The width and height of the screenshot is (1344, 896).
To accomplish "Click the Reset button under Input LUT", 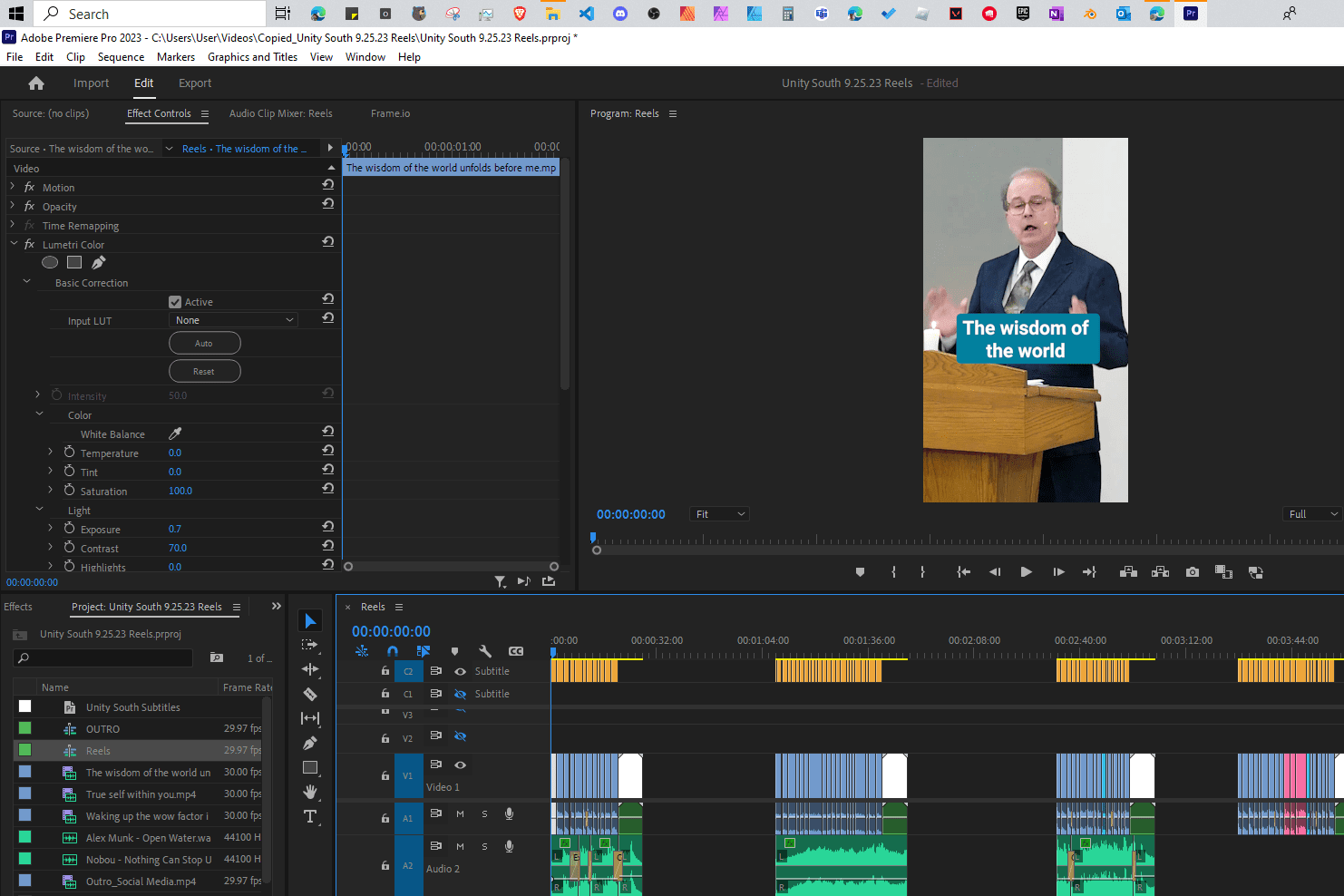I will (x=204, y=372).
